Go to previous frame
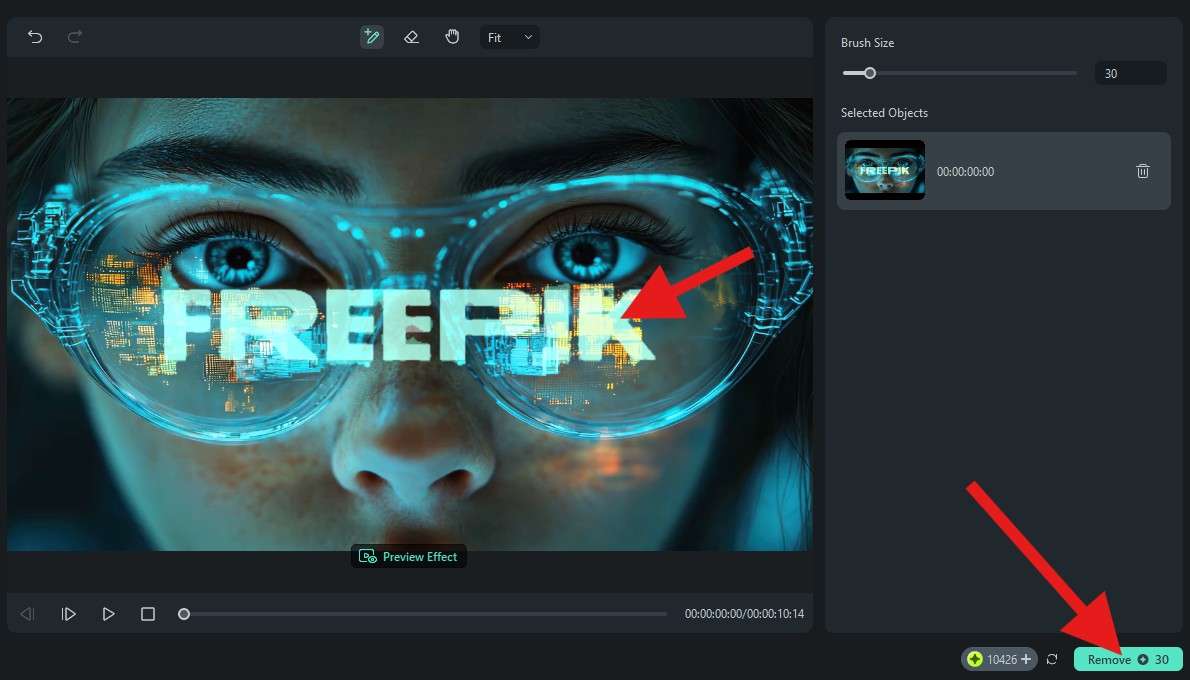Image resolution: width=1190 pixels, height=680 pixels. click(27, 613)
